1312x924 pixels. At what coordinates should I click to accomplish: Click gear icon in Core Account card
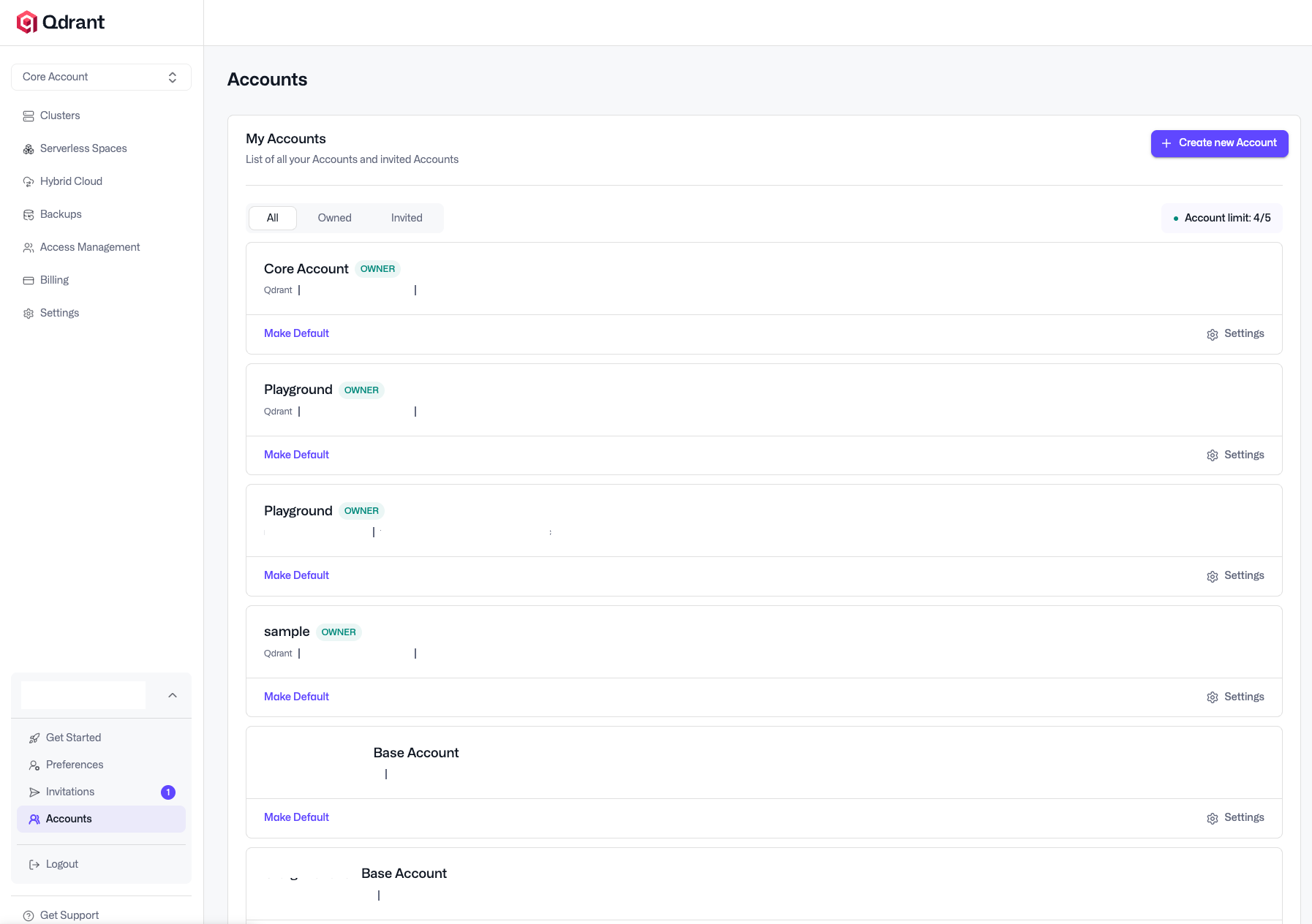(x=1213, y=334)
